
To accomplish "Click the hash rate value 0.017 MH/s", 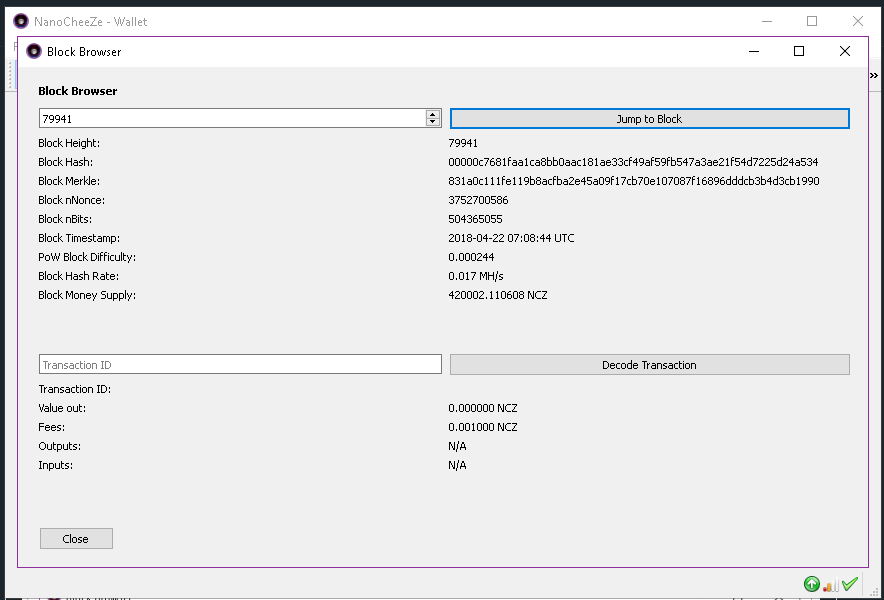I will coord(476,276).
